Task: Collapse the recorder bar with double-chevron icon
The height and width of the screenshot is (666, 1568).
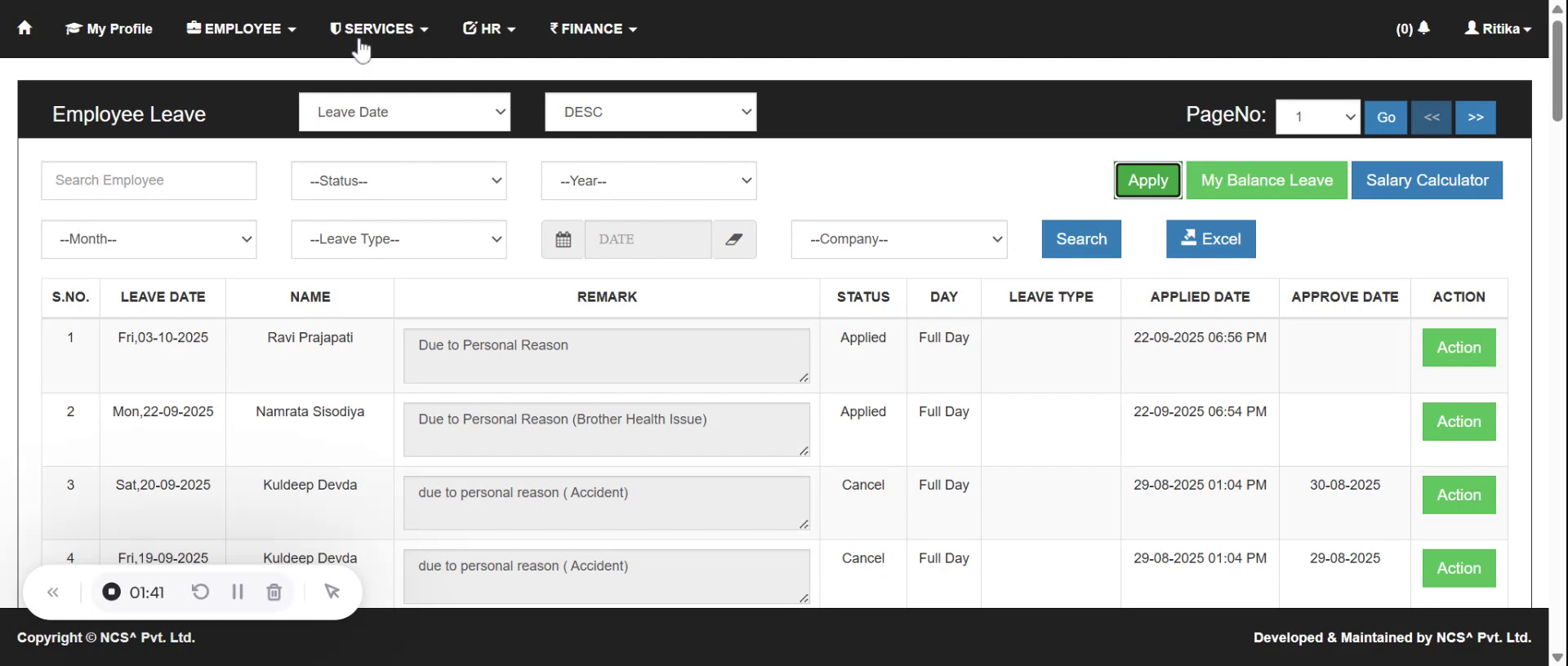Action: point(53,593)
